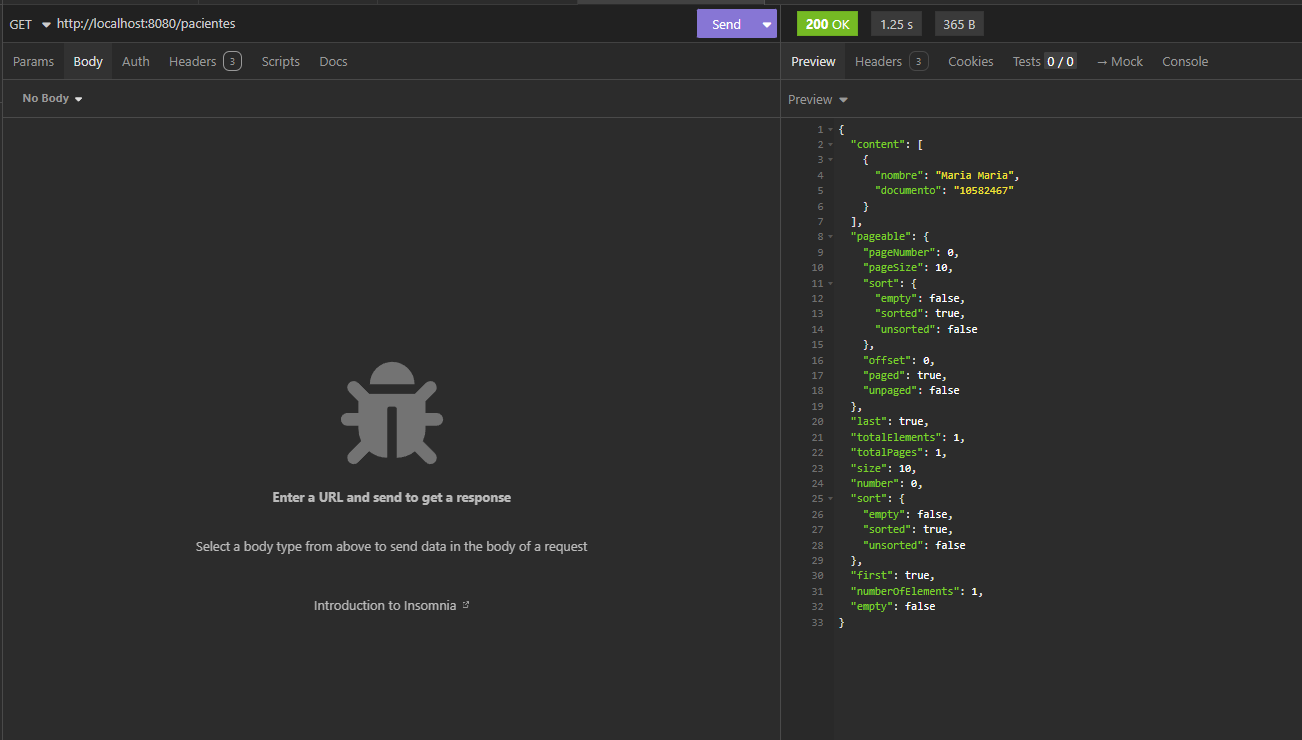Click the 365 B response size badge
Viewport: 1302px width, 740px height.
959,24
